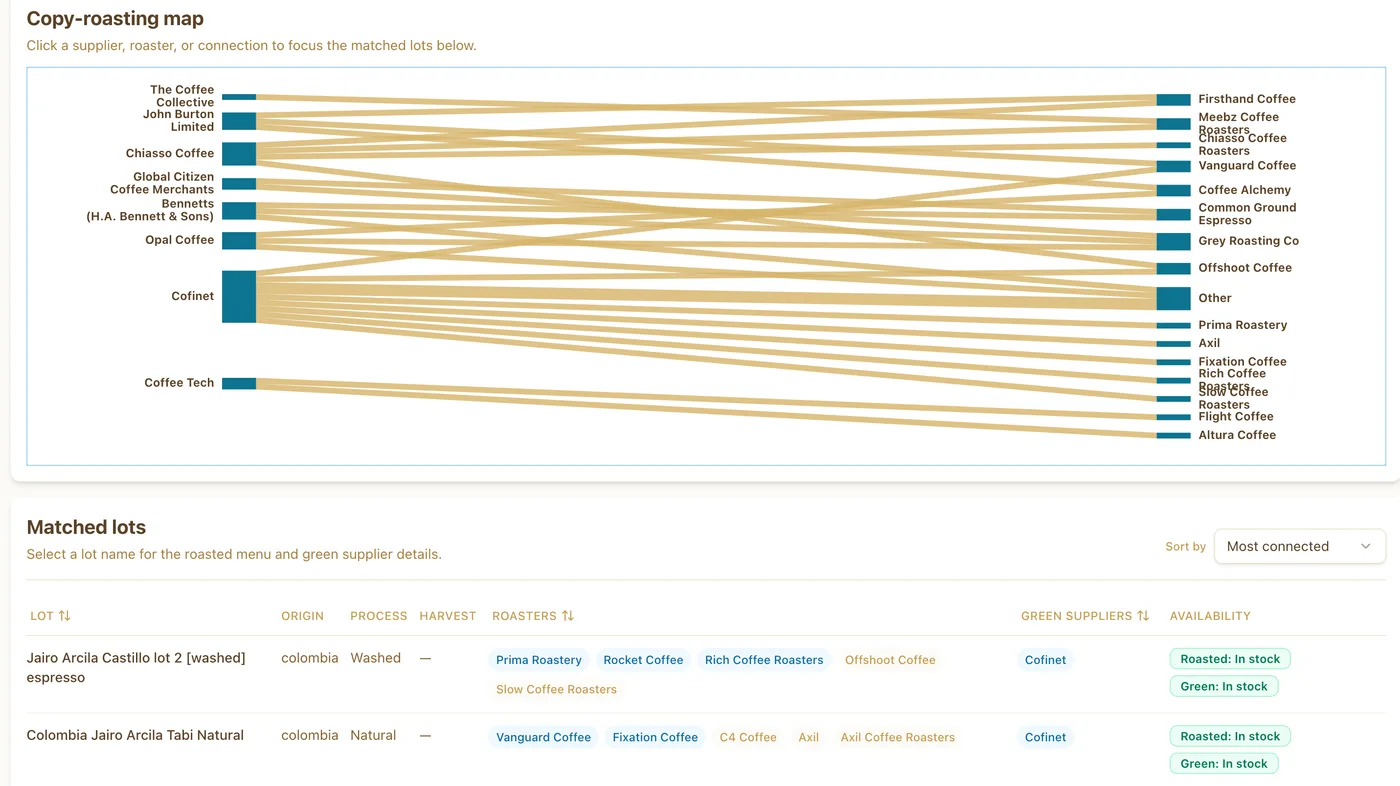
Task: Click the Flight Coffee roaster node
Action: point(1173,417)
